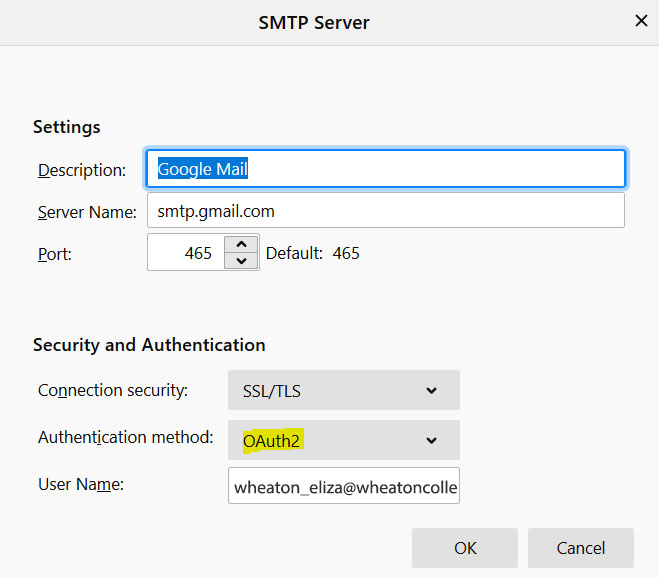
Task: Click the Port label
Action: click(55, 254)
